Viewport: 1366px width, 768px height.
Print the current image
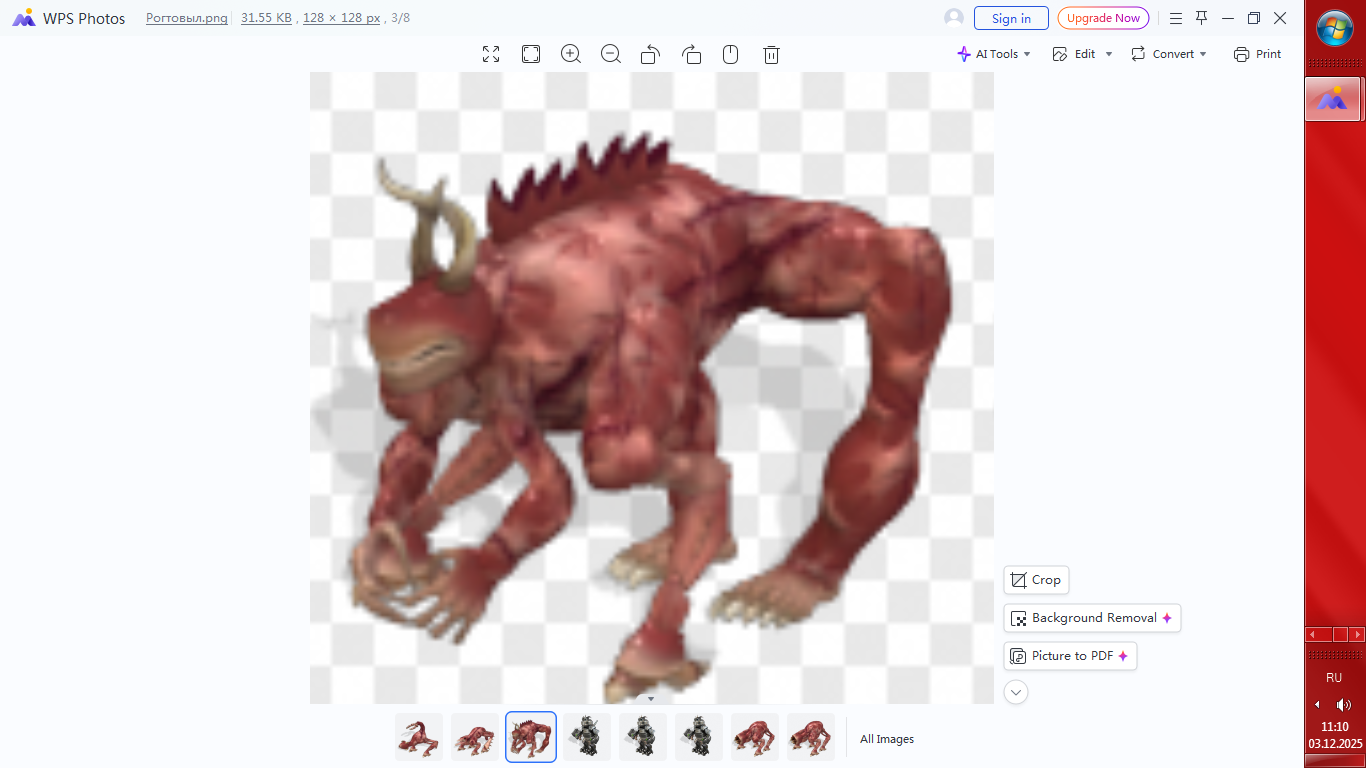1257,54
